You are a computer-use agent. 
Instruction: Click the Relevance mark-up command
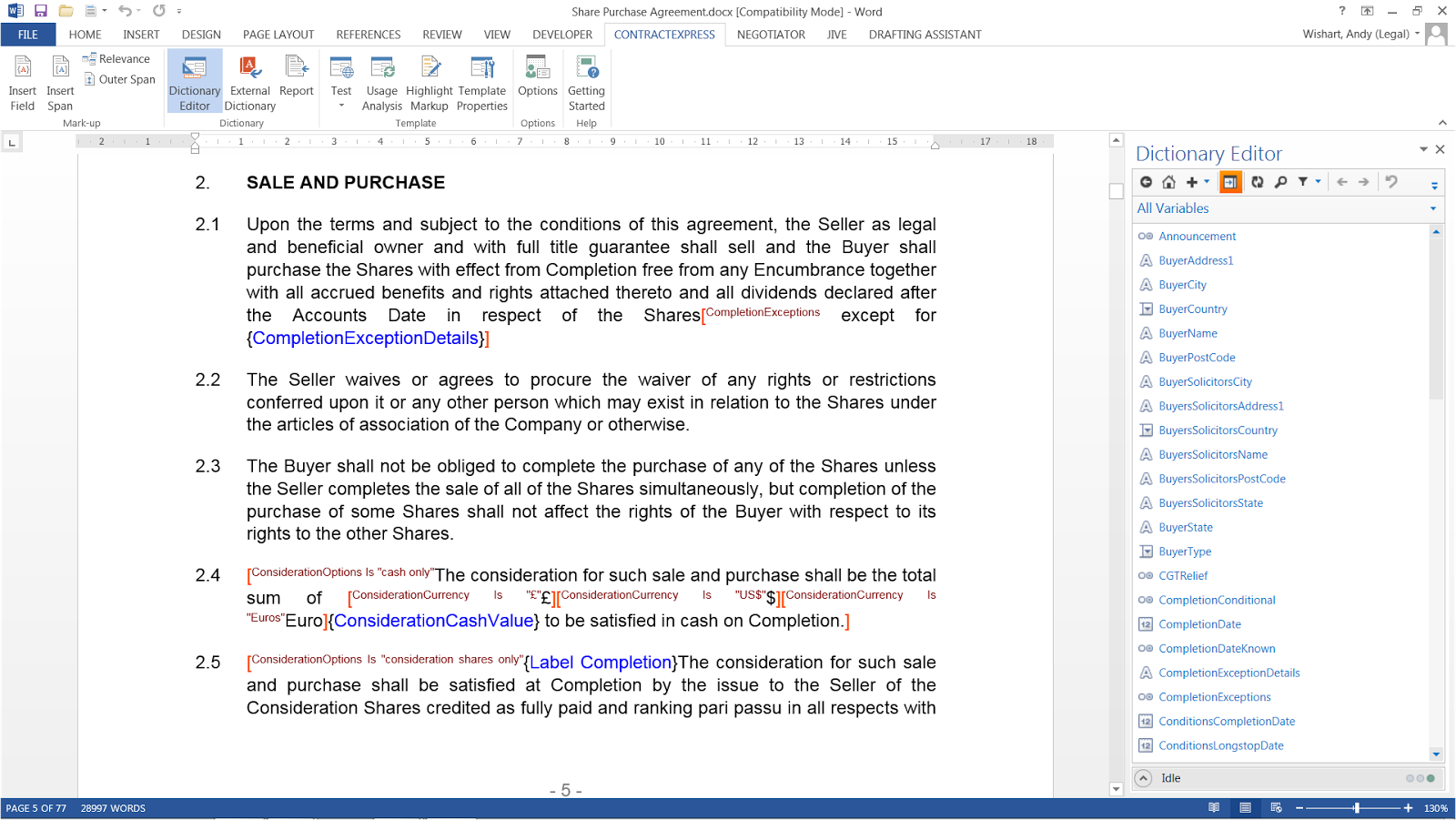[116, 59]
